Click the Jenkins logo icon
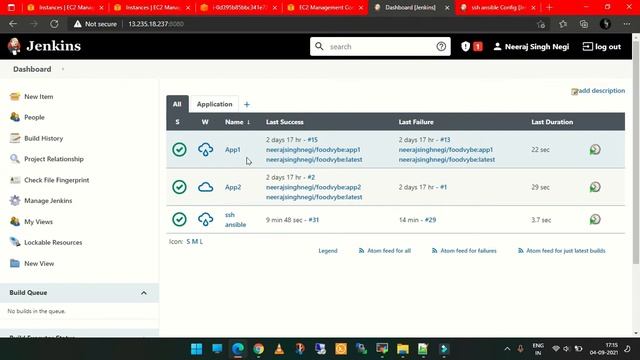Image resolution: width=640 pixels, height=360 pixels. (14, 46)
